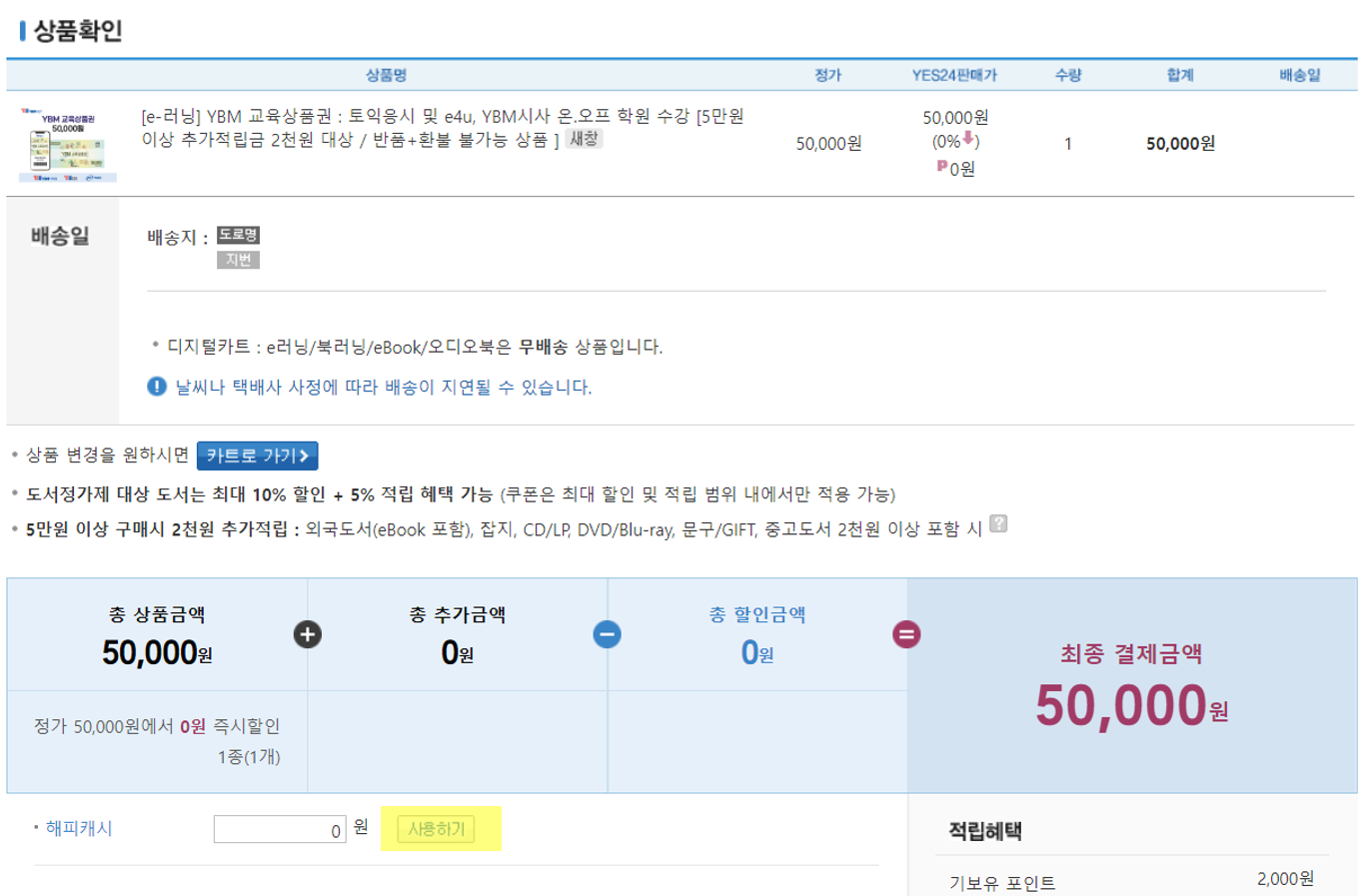Screen dimensions: 1359x896
Task: Select the 도로명 address badge
Action: [238, 235]
